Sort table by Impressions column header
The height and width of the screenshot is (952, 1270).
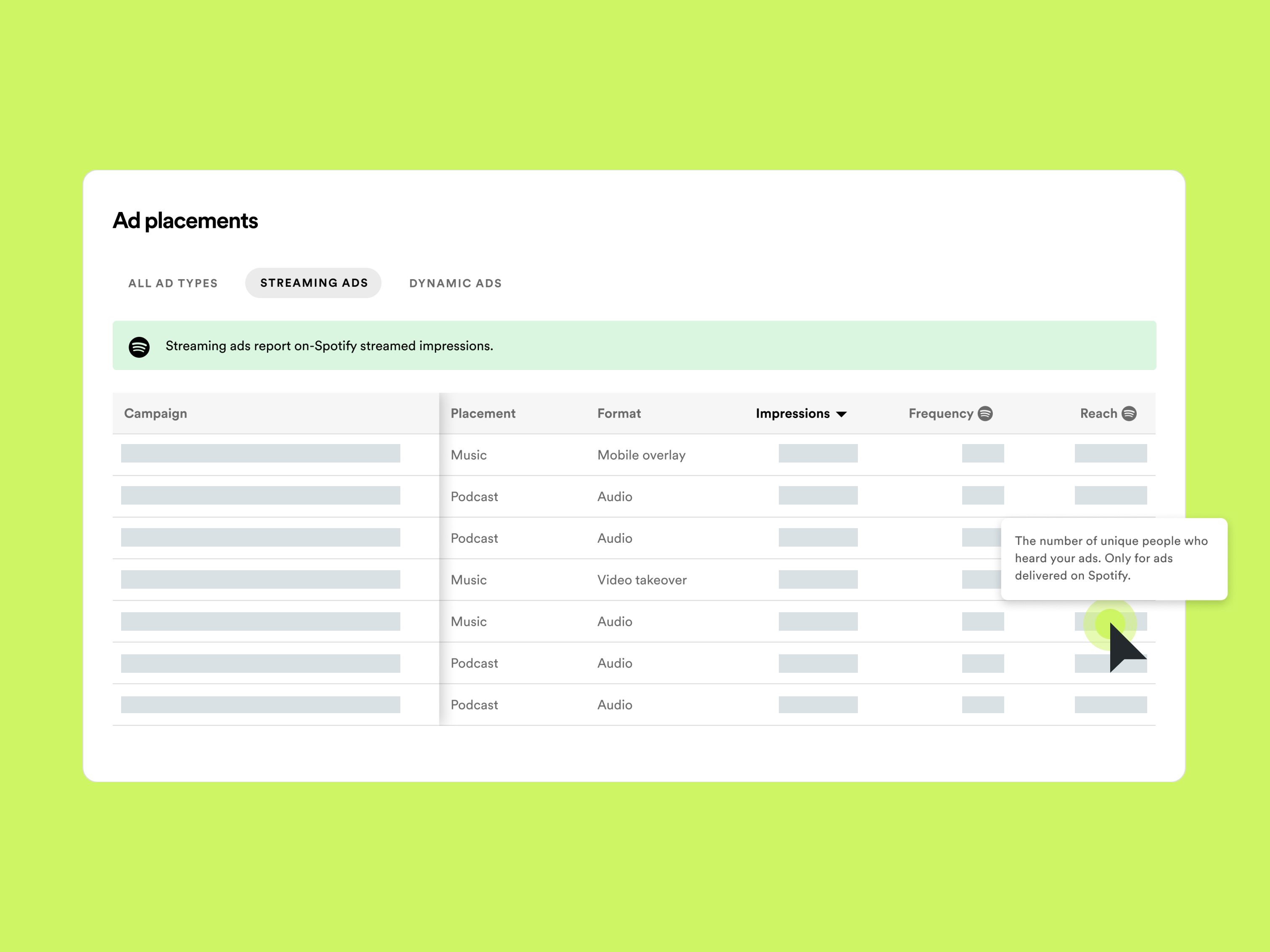tap(792, 413)
